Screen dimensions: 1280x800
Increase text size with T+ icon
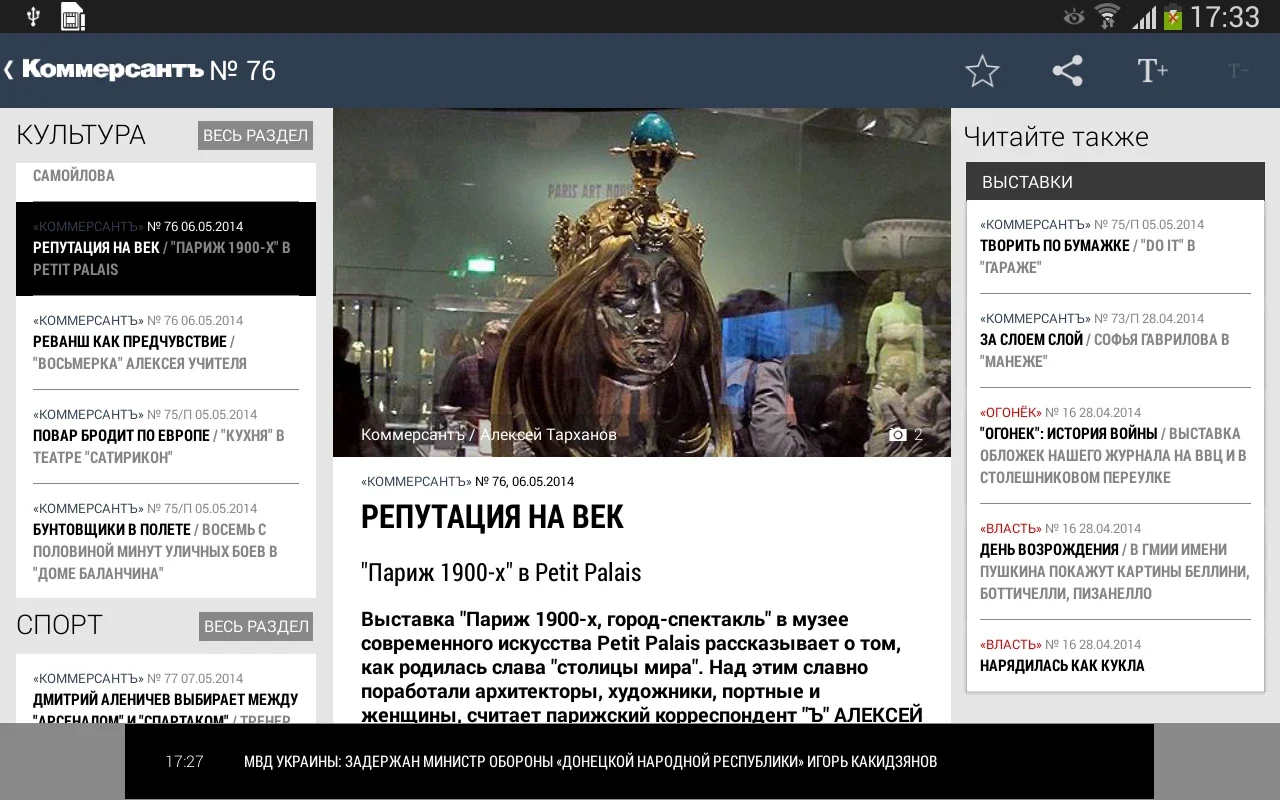pos(1152,71)
